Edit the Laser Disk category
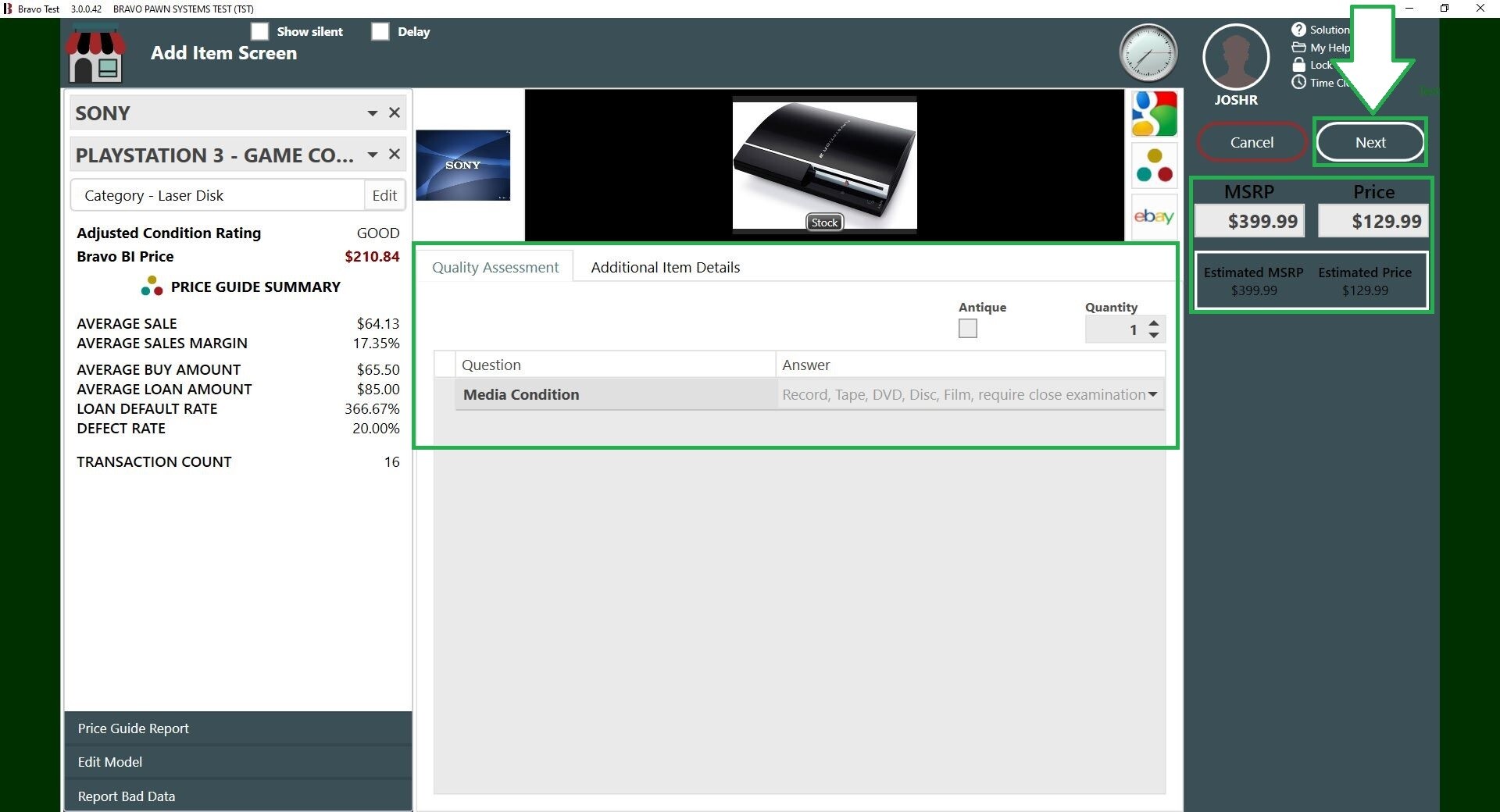 (384, 195)
